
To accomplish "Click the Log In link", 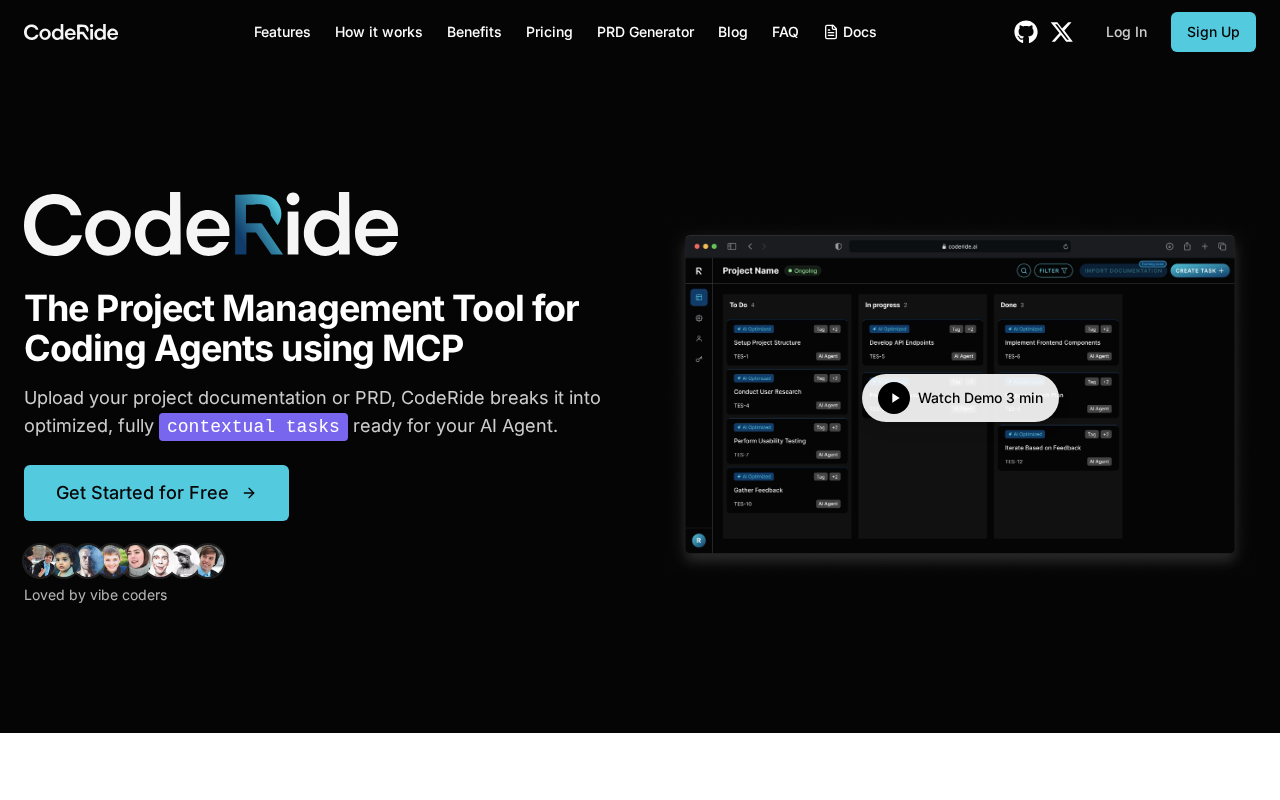I will (1126, 32).
